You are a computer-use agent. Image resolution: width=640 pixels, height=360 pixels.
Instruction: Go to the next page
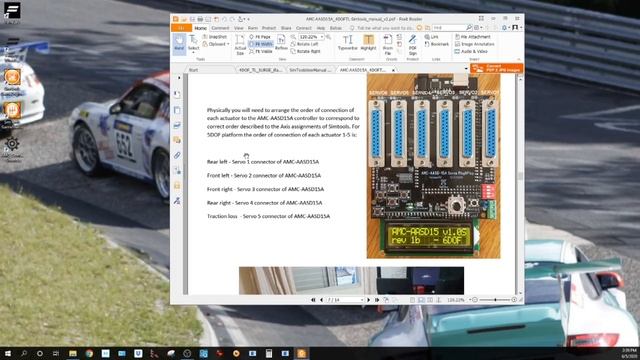click(x=369, y=300)
